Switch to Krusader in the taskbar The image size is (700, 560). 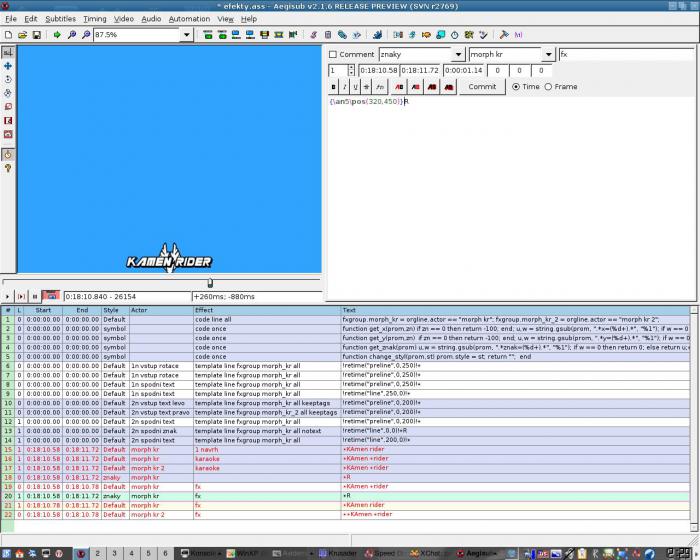click(x=338, y=554)
